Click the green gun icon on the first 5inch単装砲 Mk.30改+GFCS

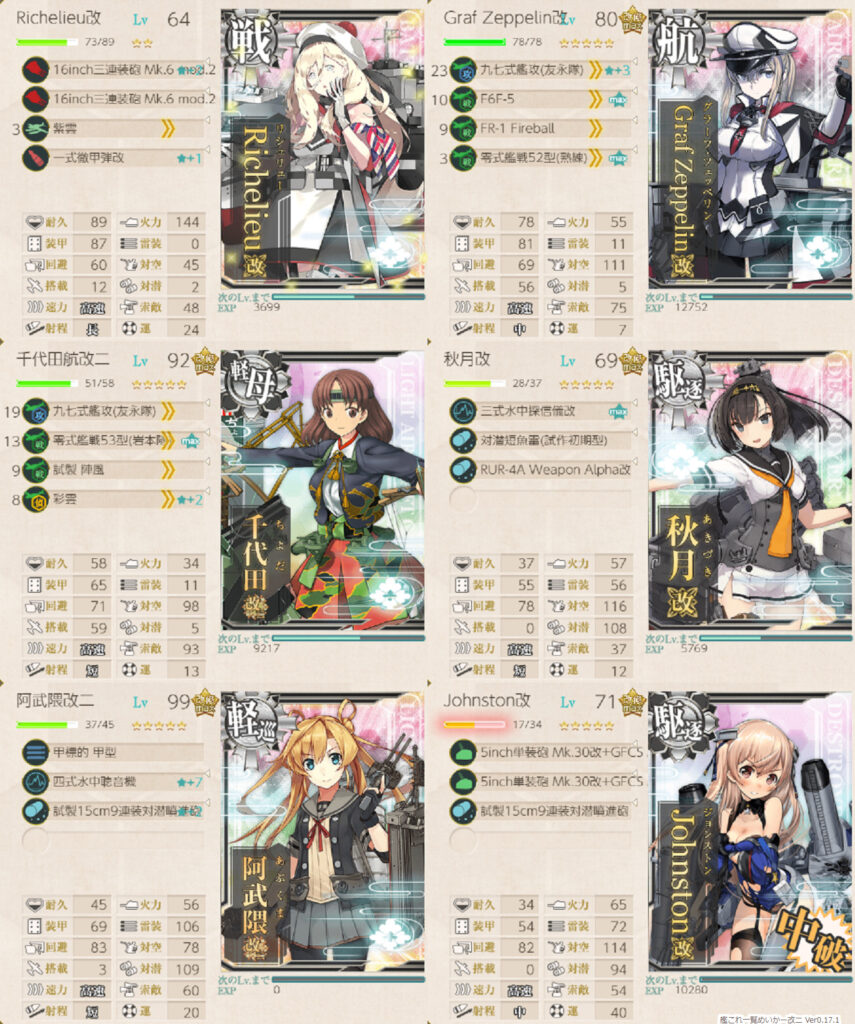click(463, 752)
